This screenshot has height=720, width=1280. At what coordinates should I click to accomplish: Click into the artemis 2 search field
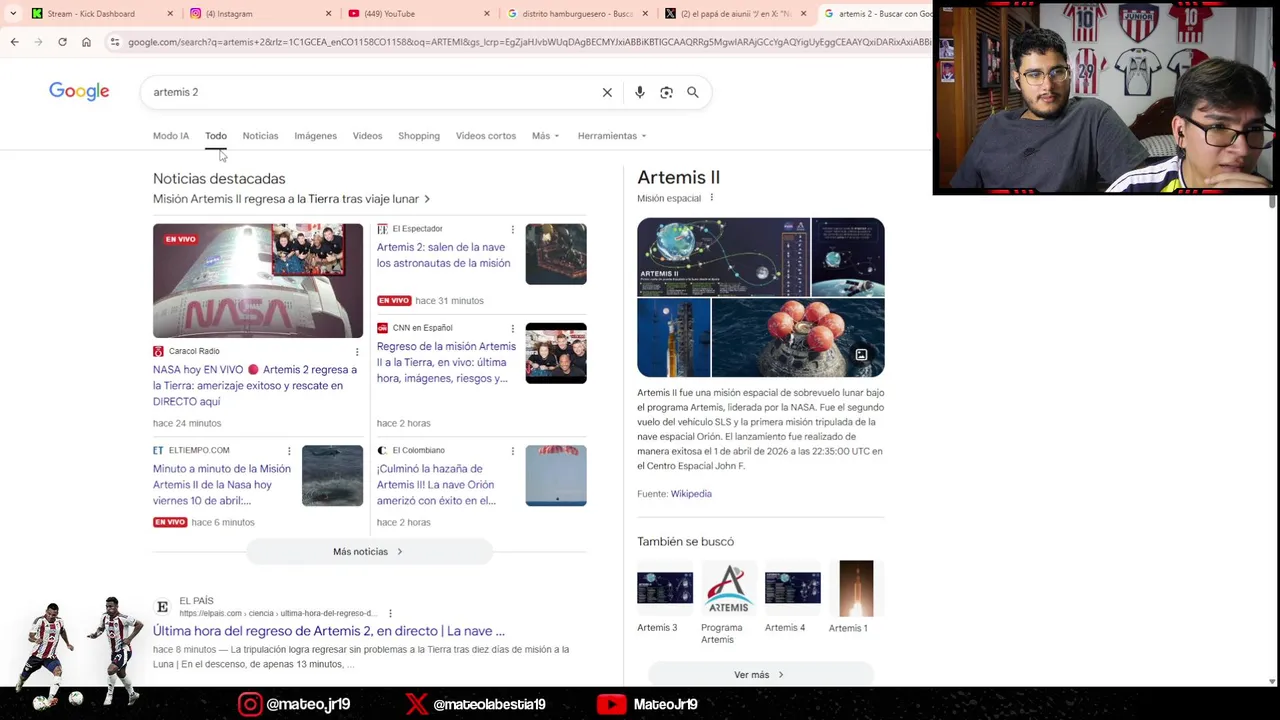pos(370,92)
